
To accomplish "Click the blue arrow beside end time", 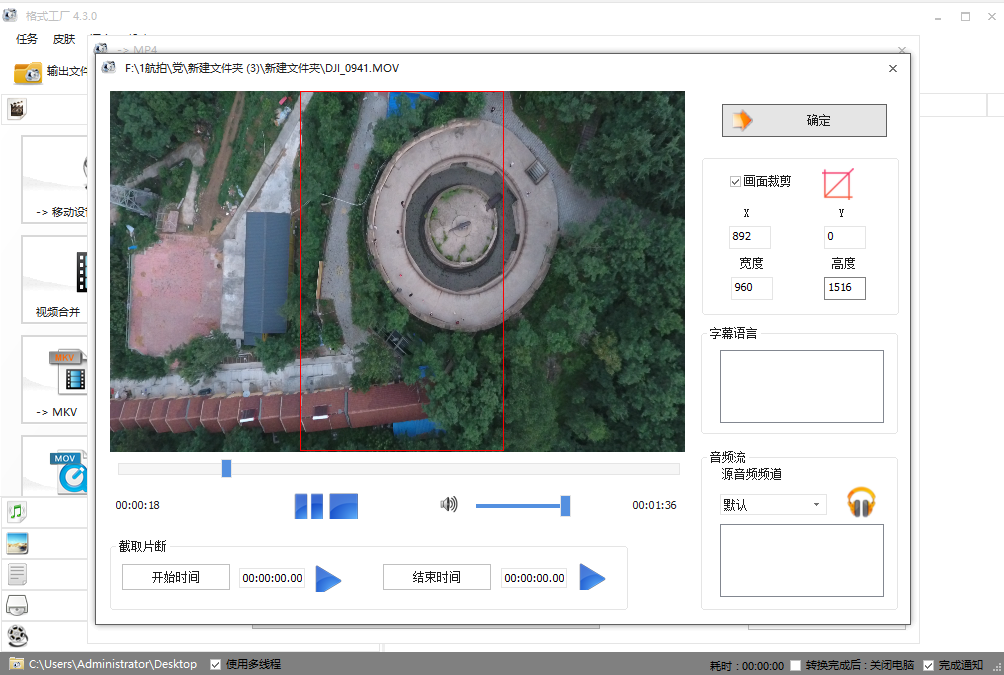I will tap(592, 578).
